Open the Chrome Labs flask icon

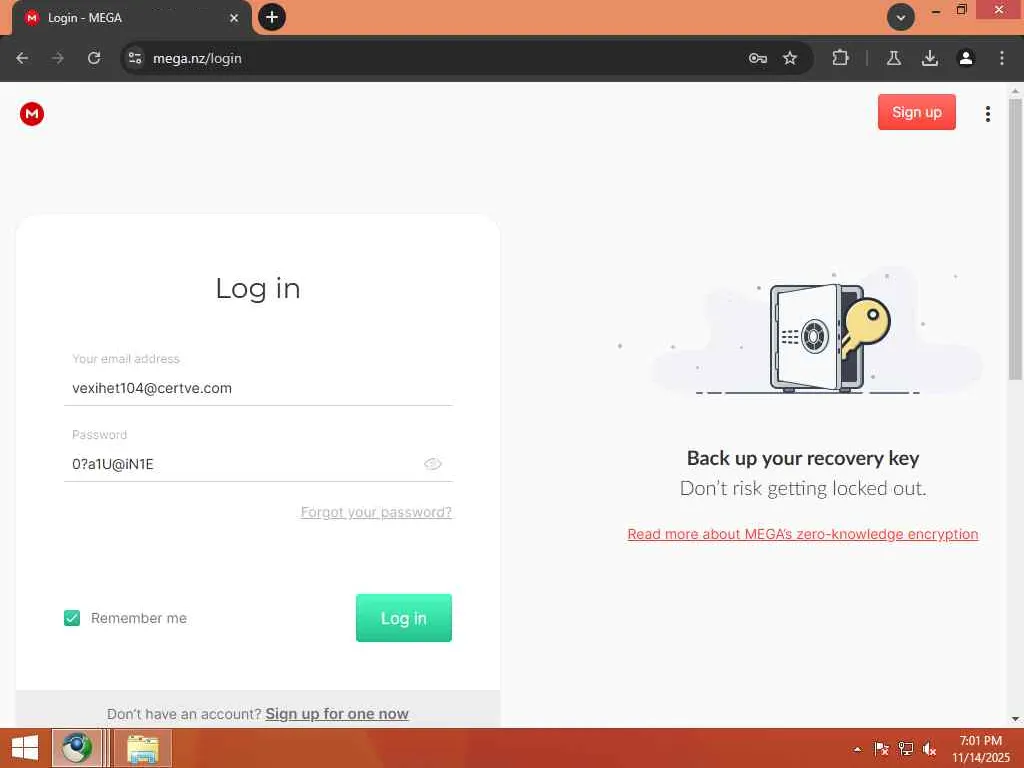click(x=893, y=58)
